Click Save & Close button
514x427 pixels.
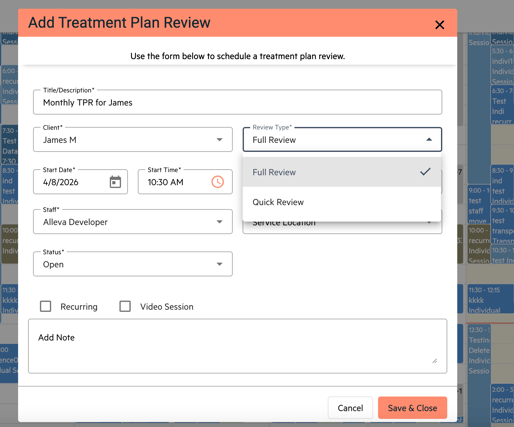tap(412, 408)
